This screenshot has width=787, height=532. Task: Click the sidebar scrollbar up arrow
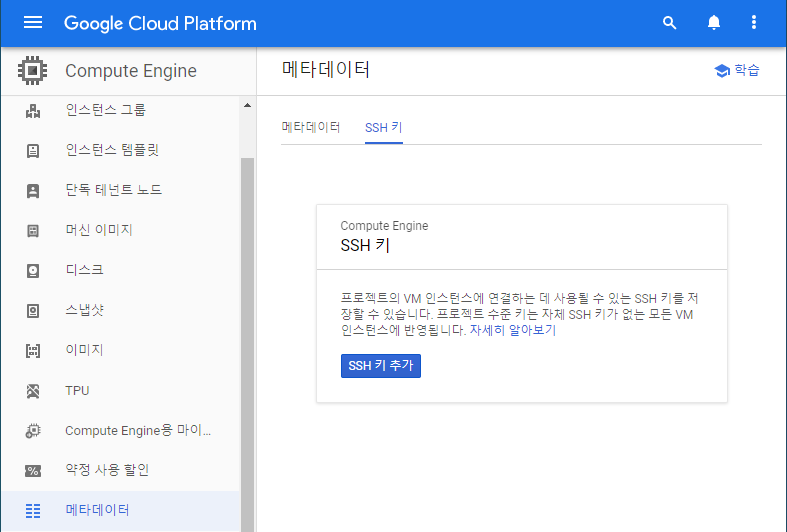click(x=247, y=105)
